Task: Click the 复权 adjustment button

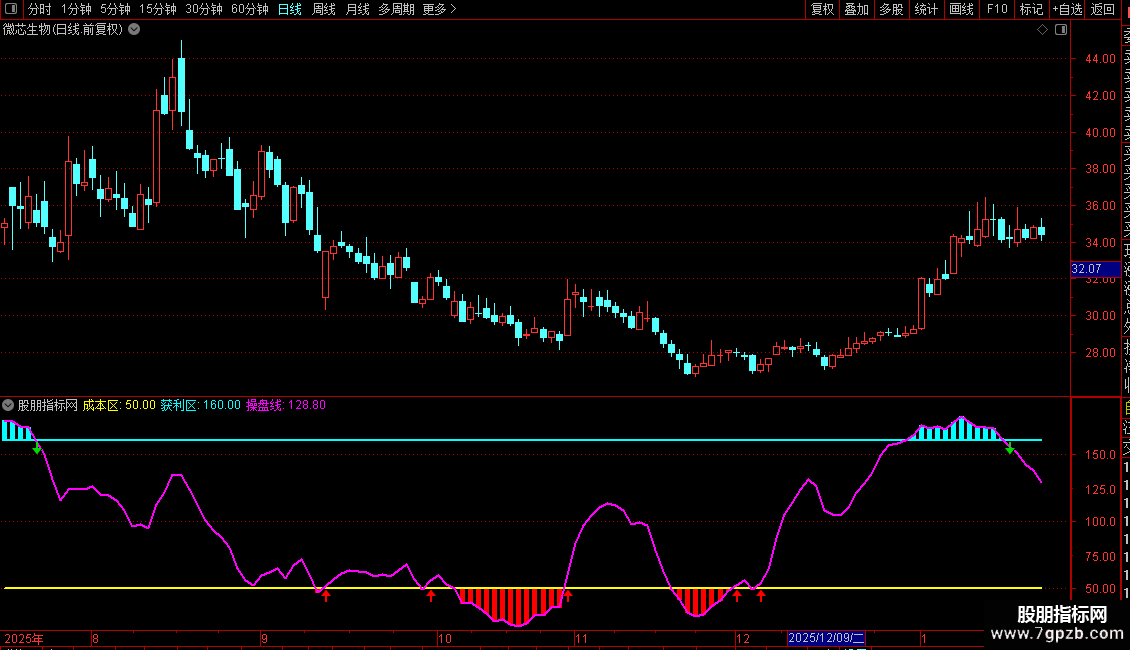Action: pos(822,9)
